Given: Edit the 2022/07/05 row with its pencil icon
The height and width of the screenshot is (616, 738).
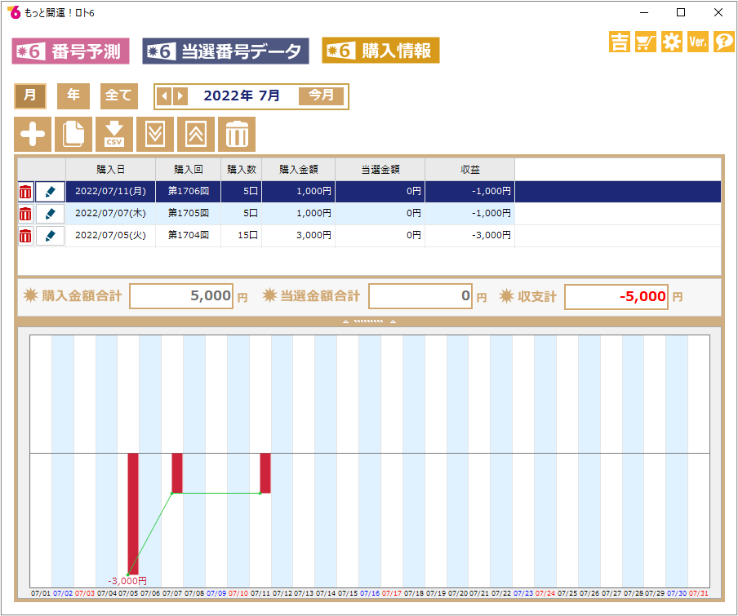Looking at the screenshot, I should [50, 235].
